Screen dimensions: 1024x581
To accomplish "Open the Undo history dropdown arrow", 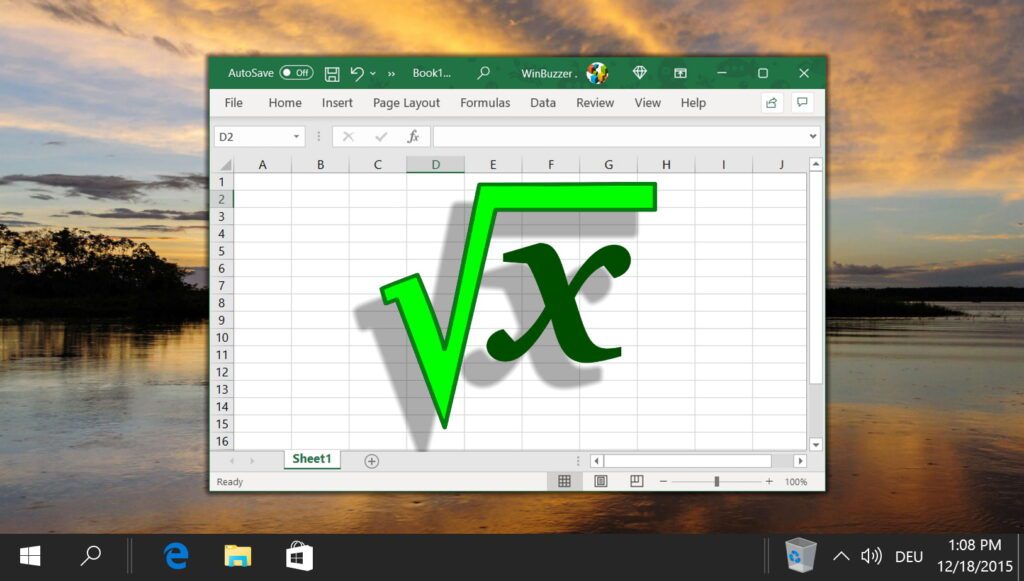I will (x=371, y=73).
